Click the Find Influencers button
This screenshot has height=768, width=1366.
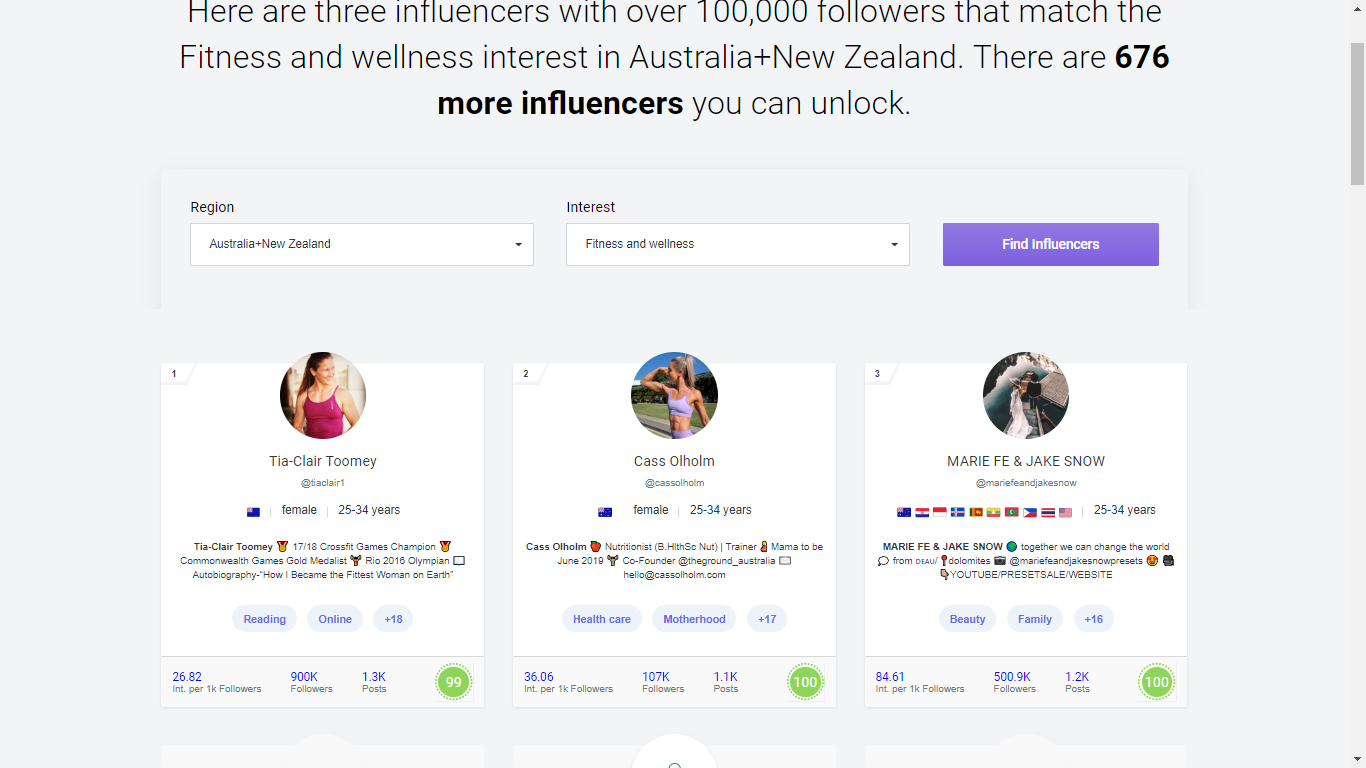coord(1050,244)
